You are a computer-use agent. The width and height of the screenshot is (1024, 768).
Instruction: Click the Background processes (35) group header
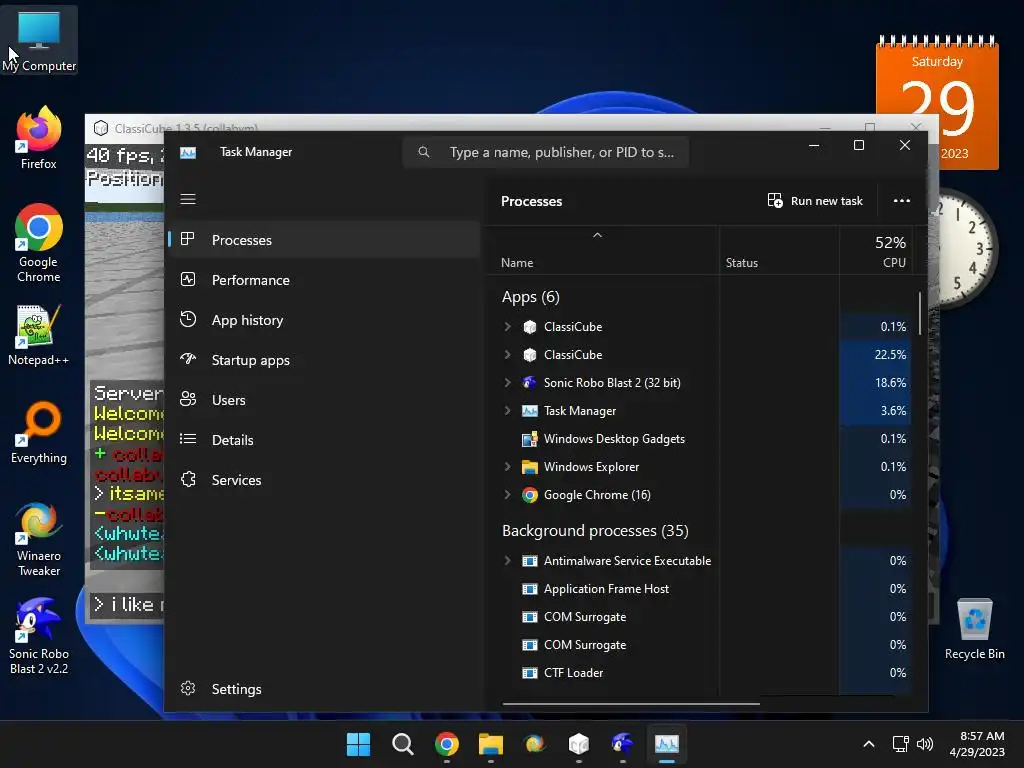[x=595, y=531]
